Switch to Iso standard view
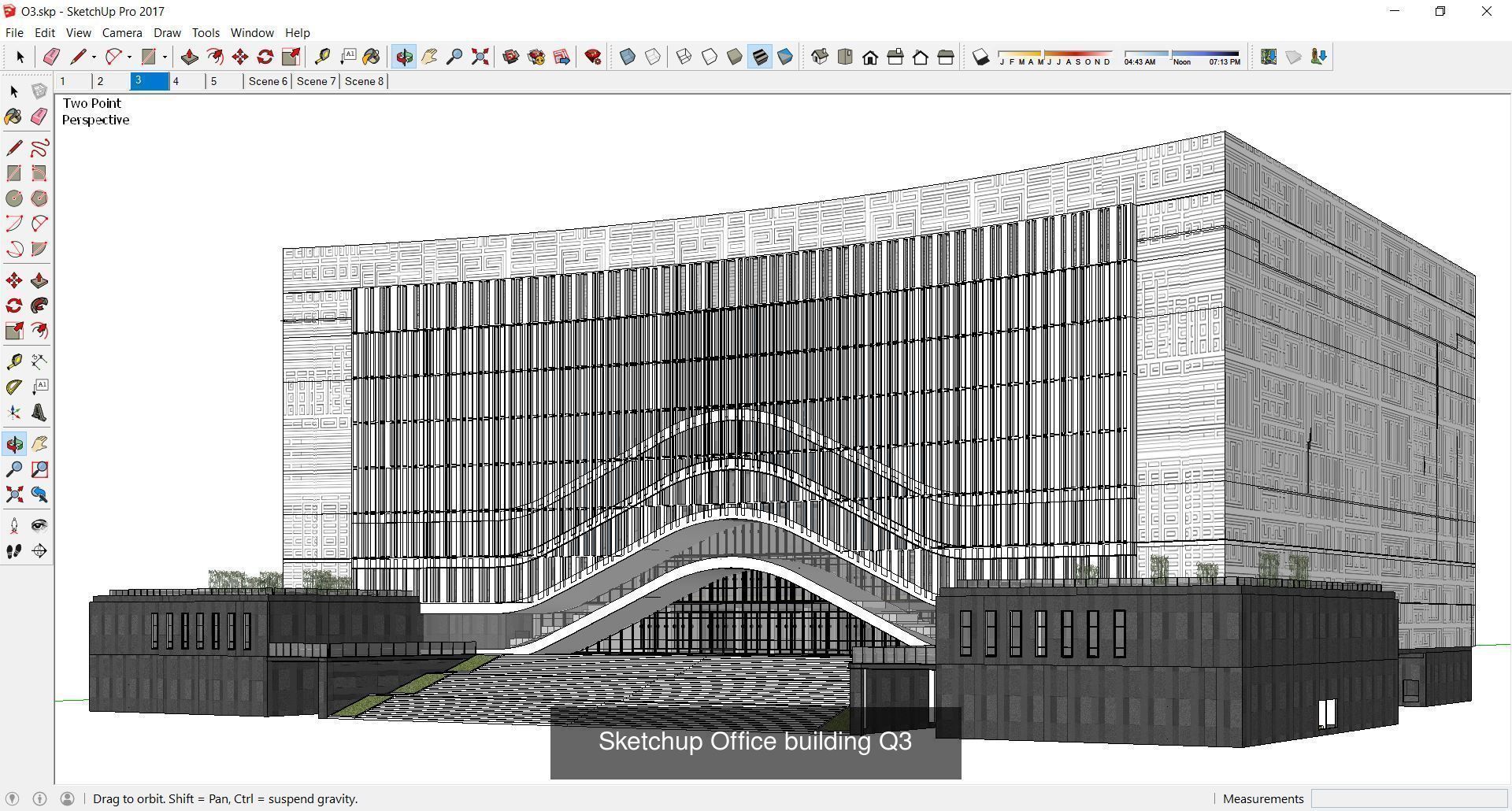 point(820,57)
